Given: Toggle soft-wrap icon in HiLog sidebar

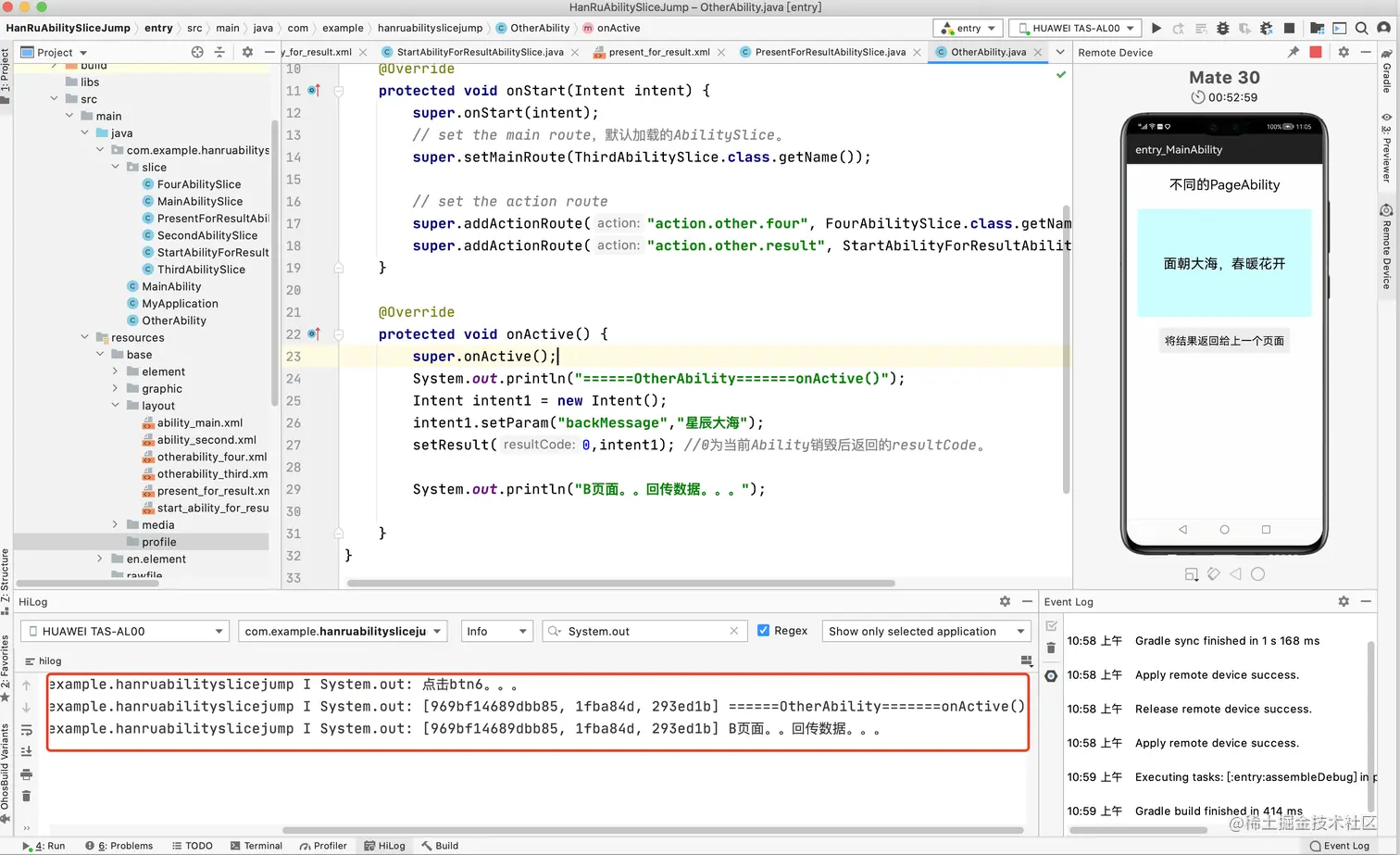Looking at the screenshot, I should [26, 730].
